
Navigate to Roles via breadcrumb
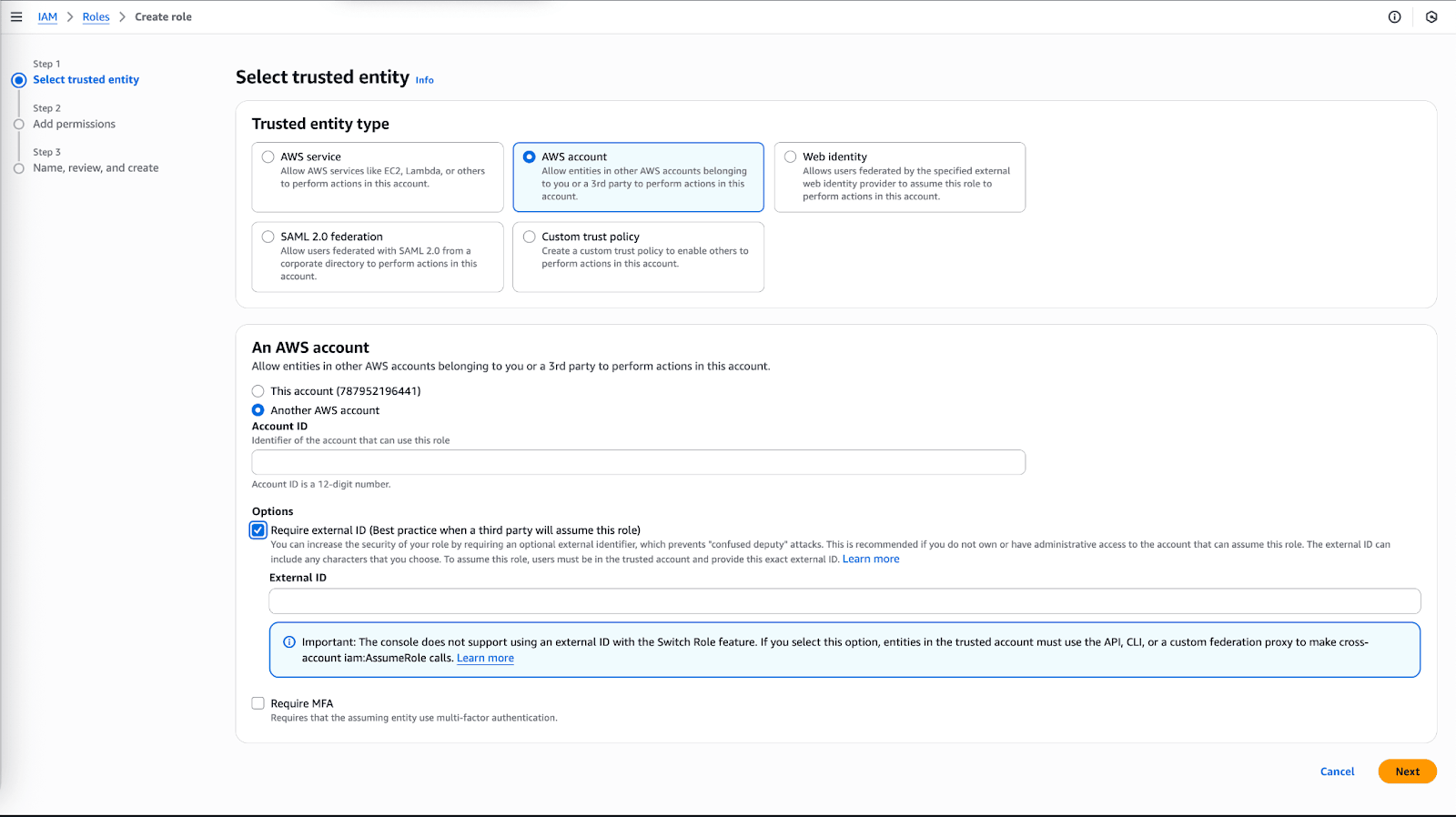click(96, 16)
